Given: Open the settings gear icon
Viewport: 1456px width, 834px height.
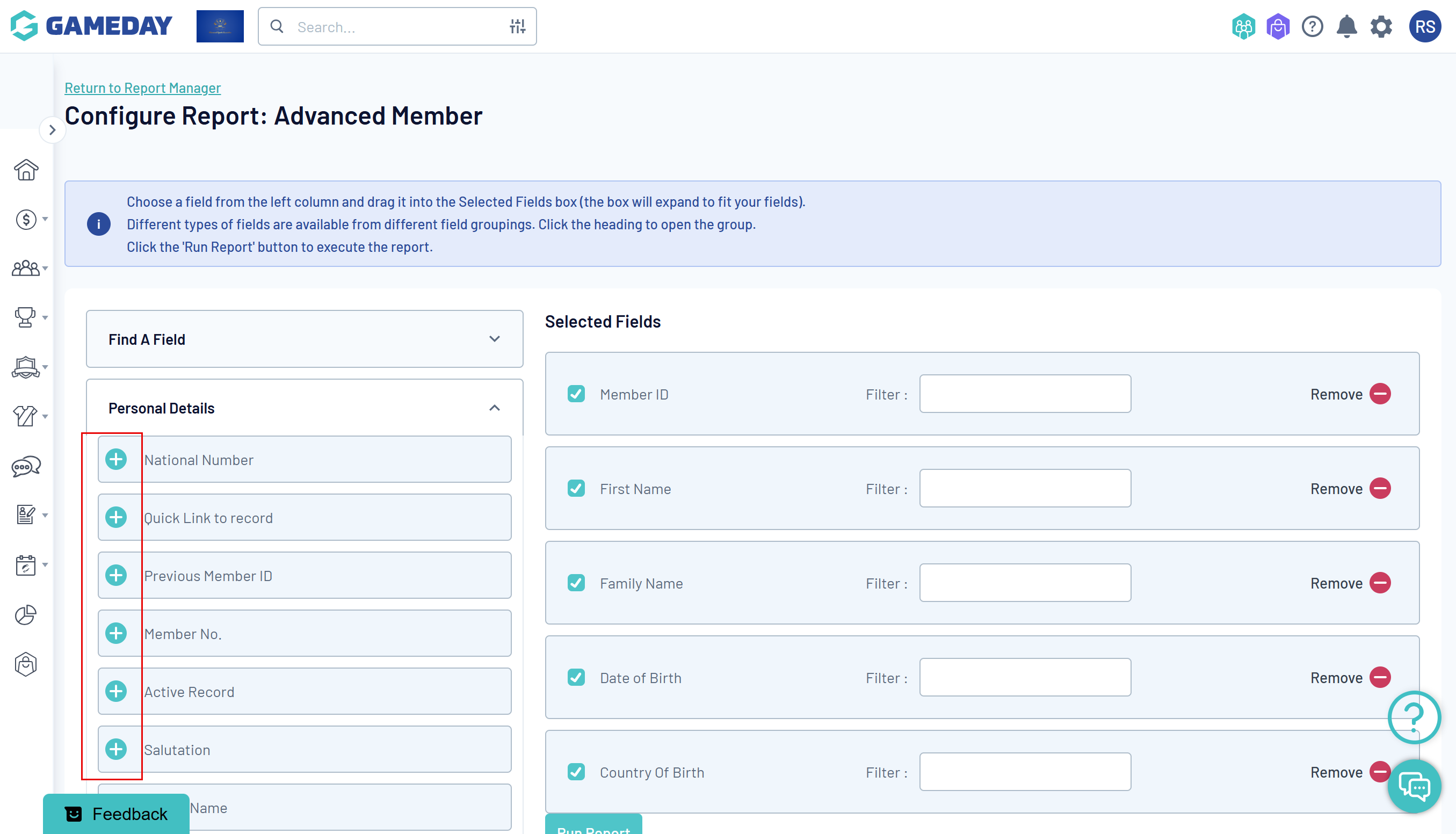Looking at the screenshot, I should pyautogui.click(x=1381, y=26).
